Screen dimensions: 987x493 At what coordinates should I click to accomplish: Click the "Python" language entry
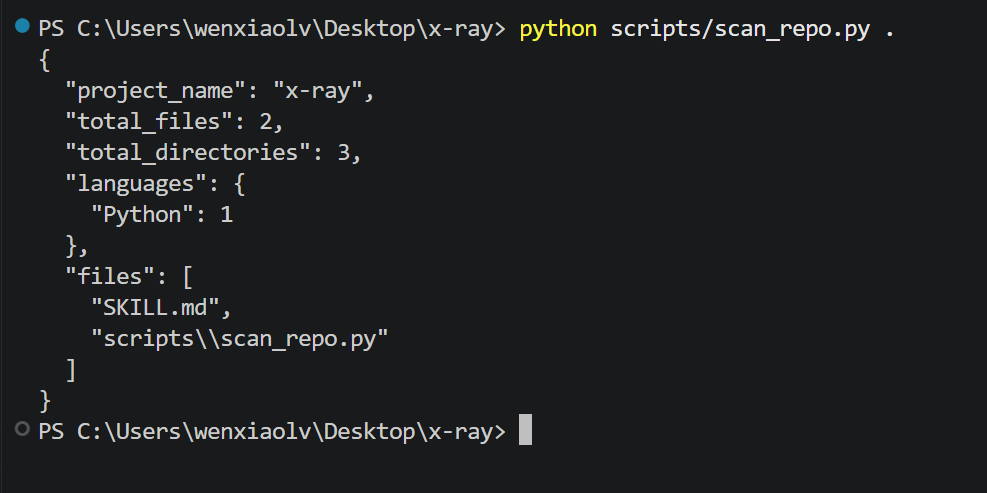click(x=162, y=215)
